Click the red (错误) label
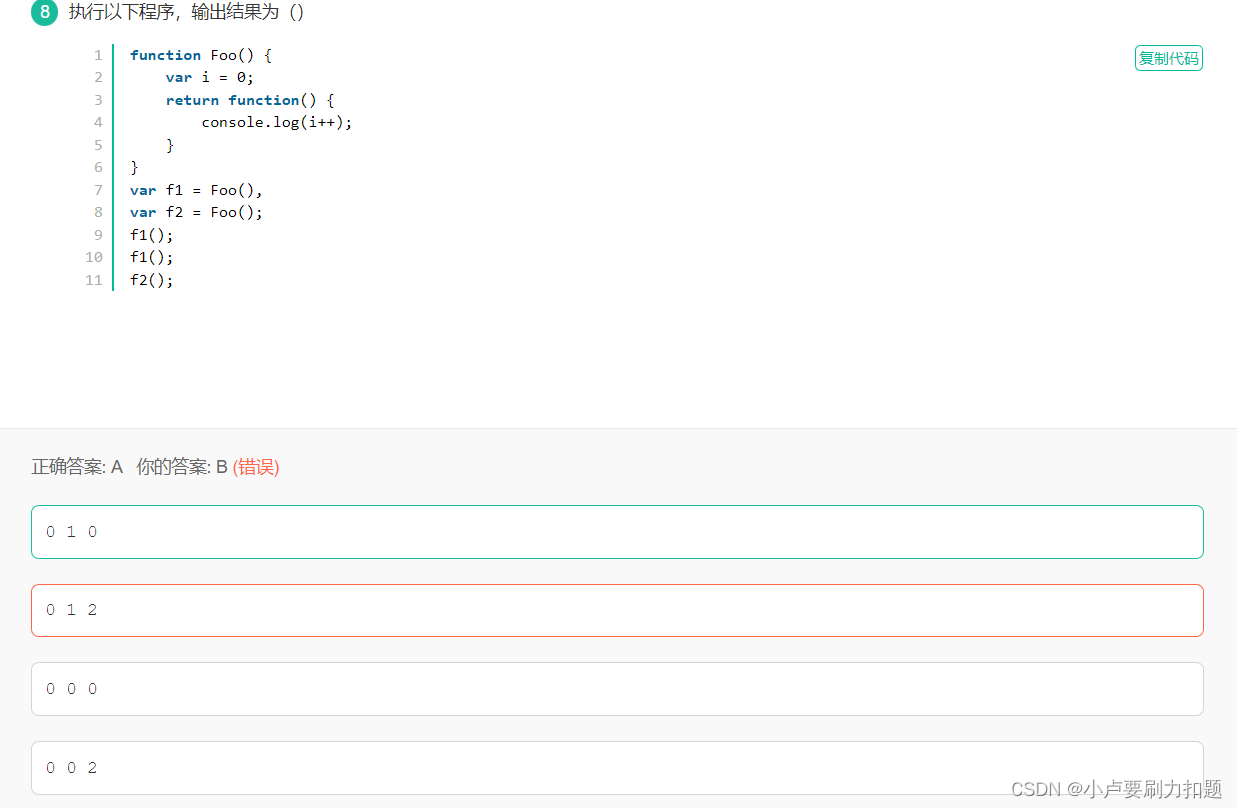 pyautogui.click(x=256, y=467)
